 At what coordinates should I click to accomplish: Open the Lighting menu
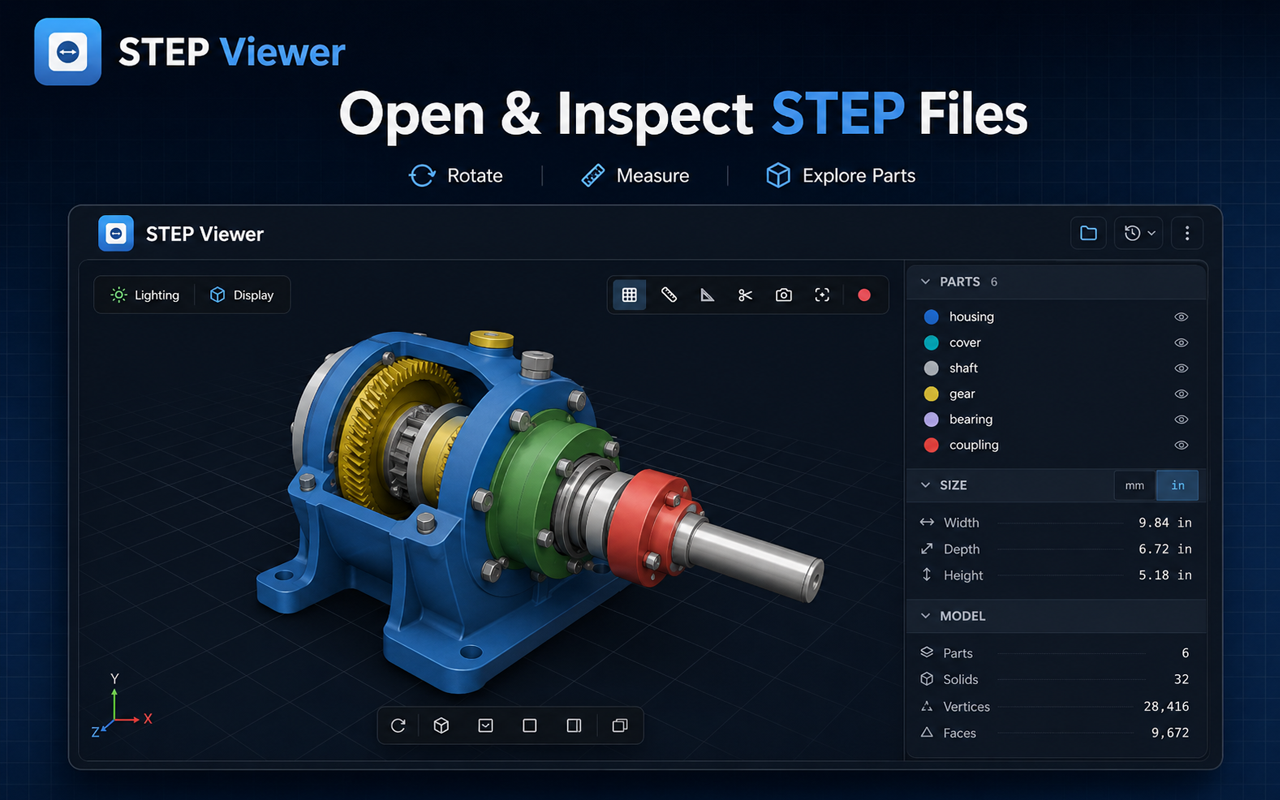tap(146, 295)
